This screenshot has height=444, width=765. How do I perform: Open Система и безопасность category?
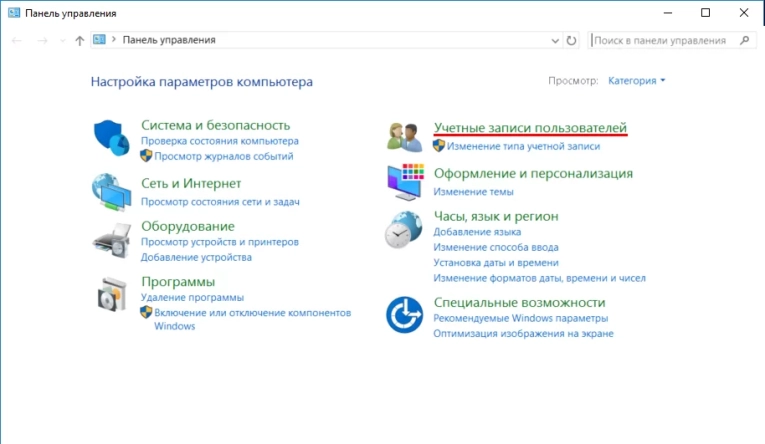coord(216,125)
